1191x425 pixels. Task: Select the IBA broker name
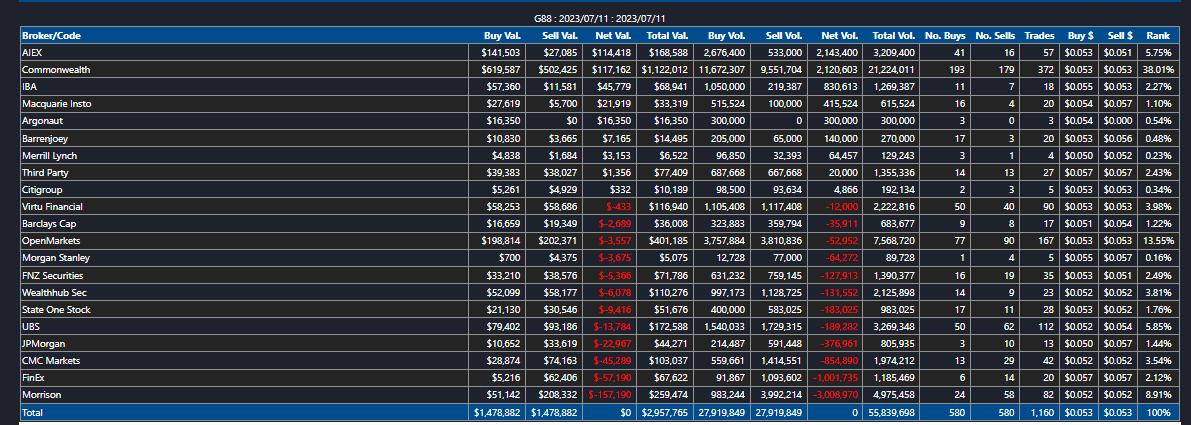coord(28,87)
